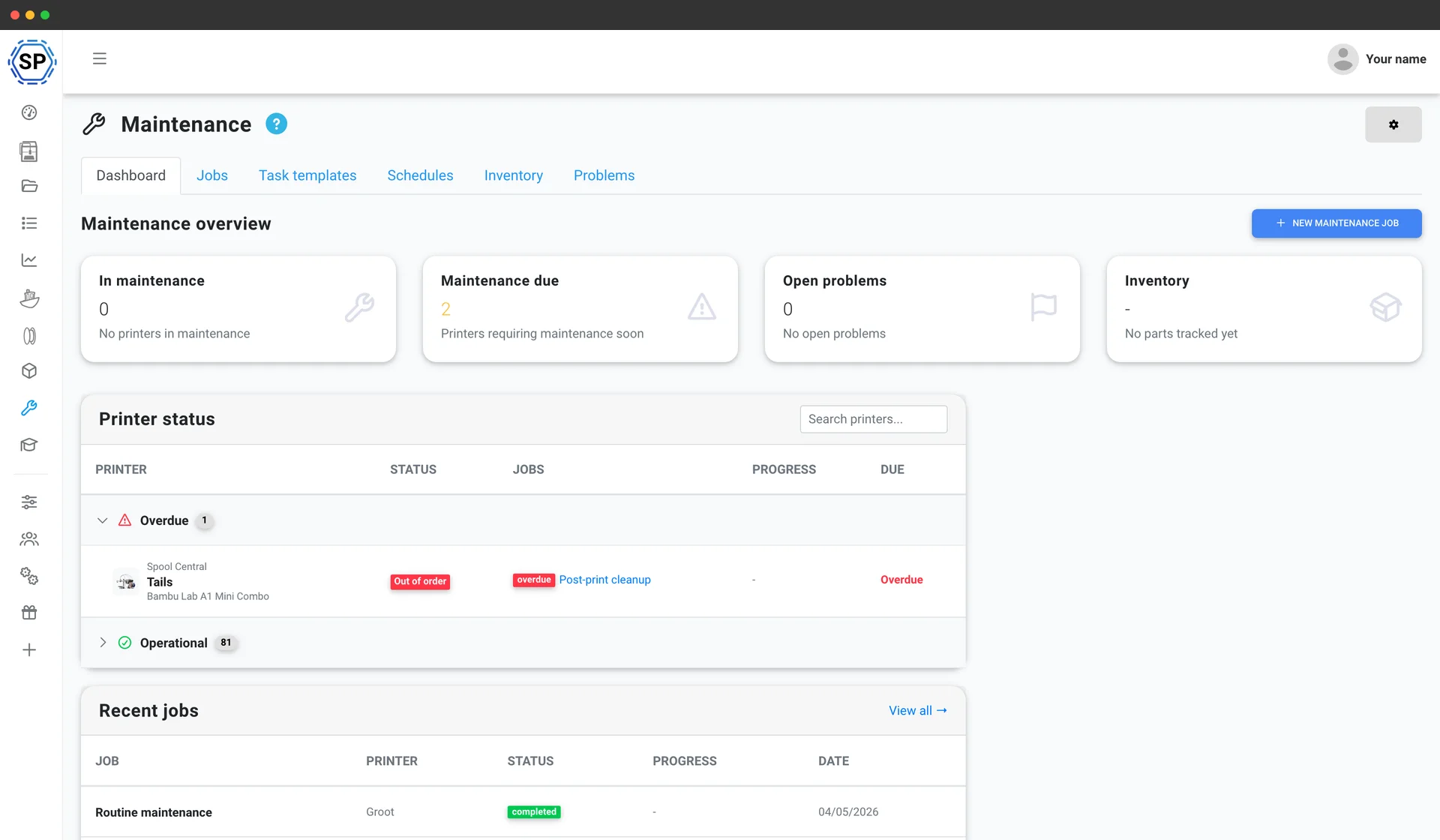The image size is (1440, 840).
Task: Click the 04/05/2026 date cell
Action: 848,811
